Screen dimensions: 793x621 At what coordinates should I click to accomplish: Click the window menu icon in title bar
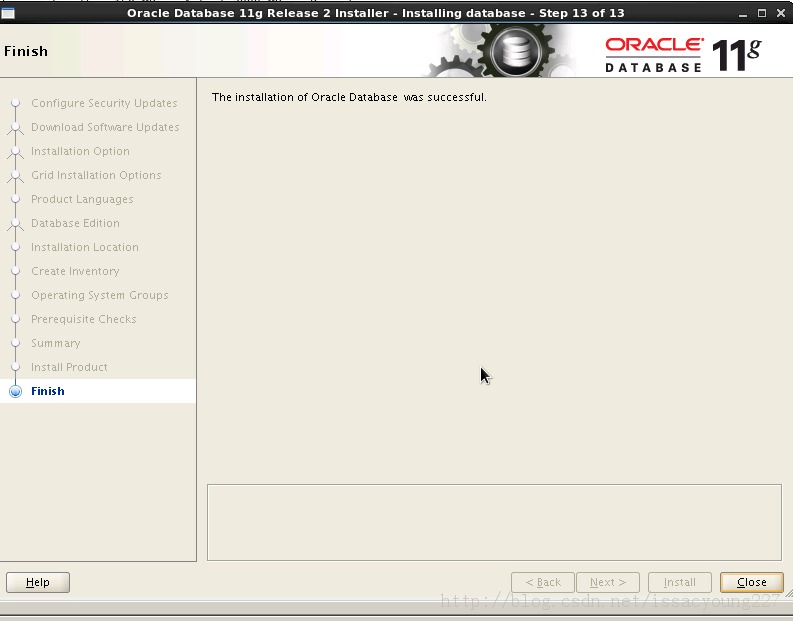[x=8, y=13]
